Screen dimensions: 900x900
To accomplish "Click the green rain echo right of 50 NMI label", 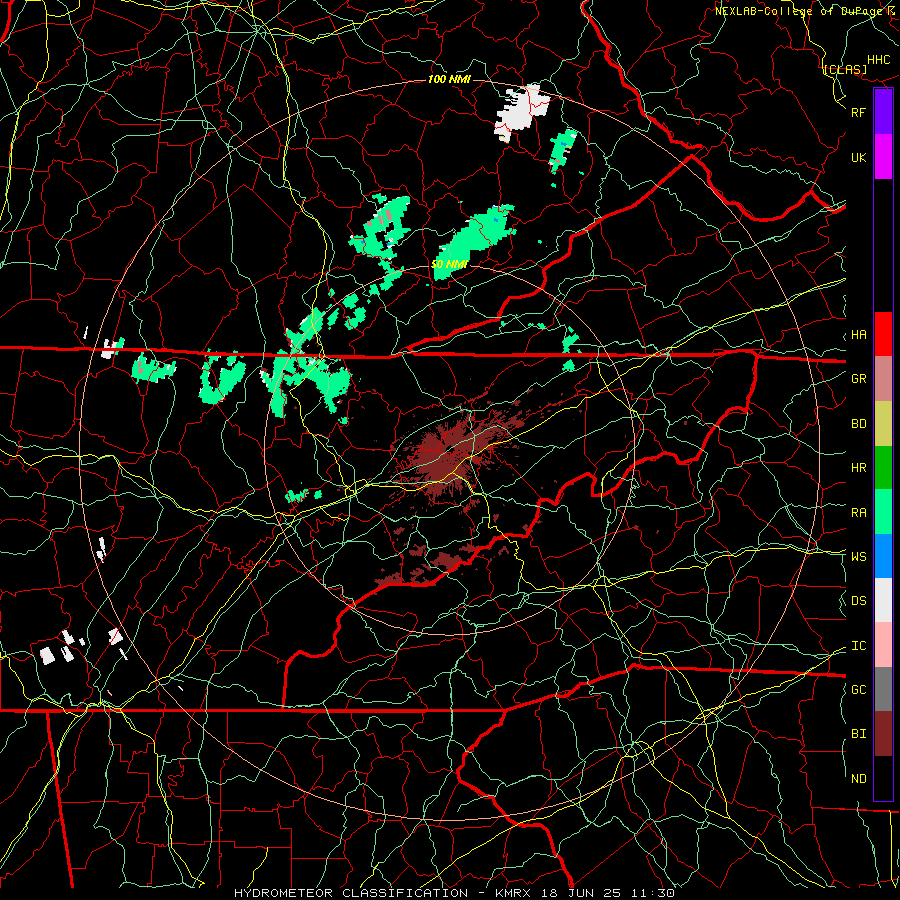I will pos(474,241).
